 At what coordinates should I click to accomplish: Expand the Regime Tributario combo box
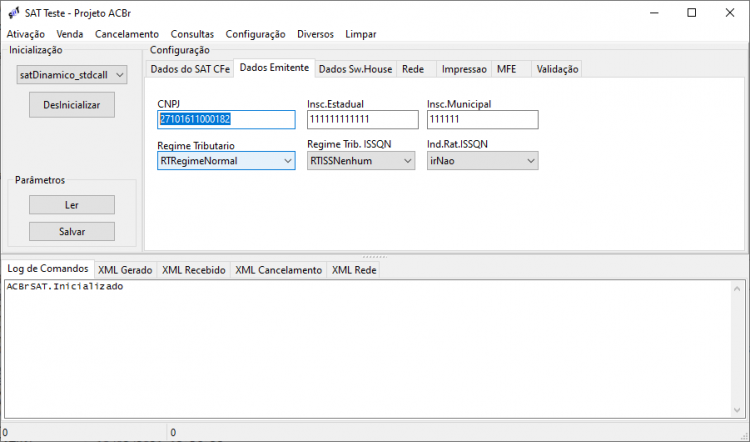[226, 161]
